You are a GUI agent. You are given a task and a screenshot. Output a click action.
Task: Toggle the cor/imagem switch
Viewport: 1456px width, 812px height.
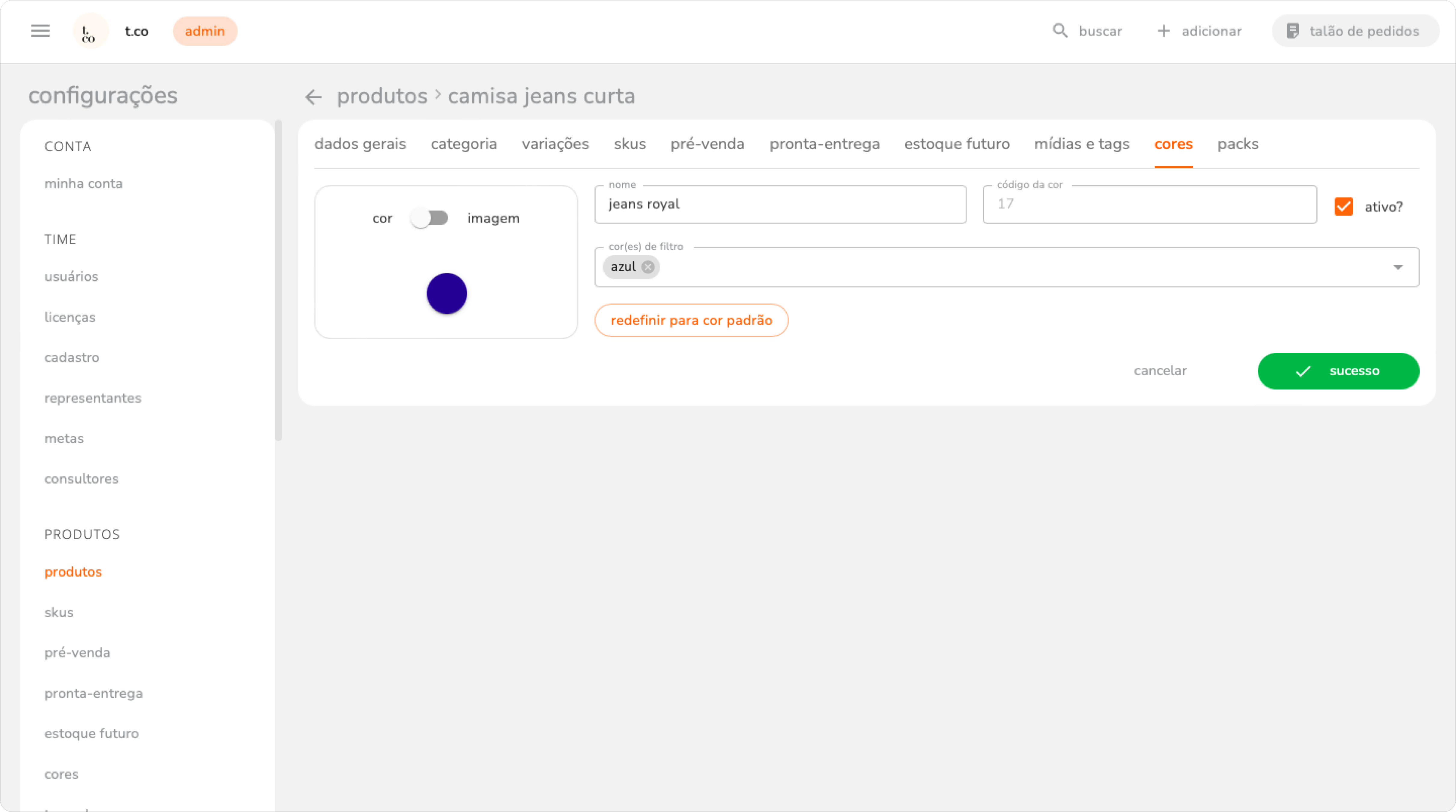tap(430, 218)
